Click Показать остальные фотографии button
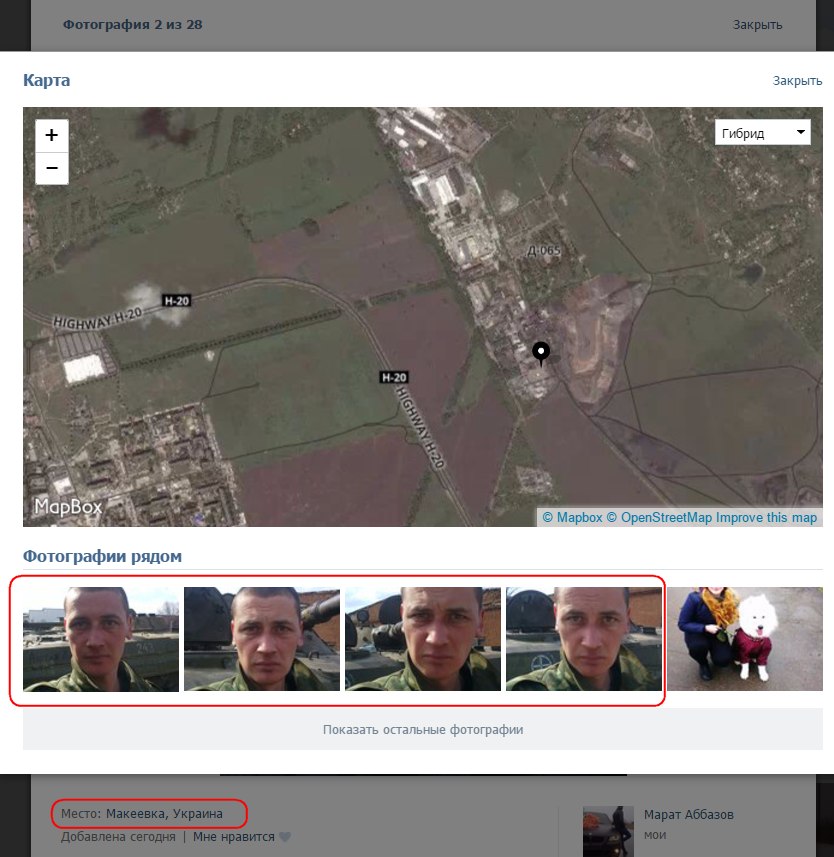This screenshot has height=857, width=834. (x=423, y=730)
